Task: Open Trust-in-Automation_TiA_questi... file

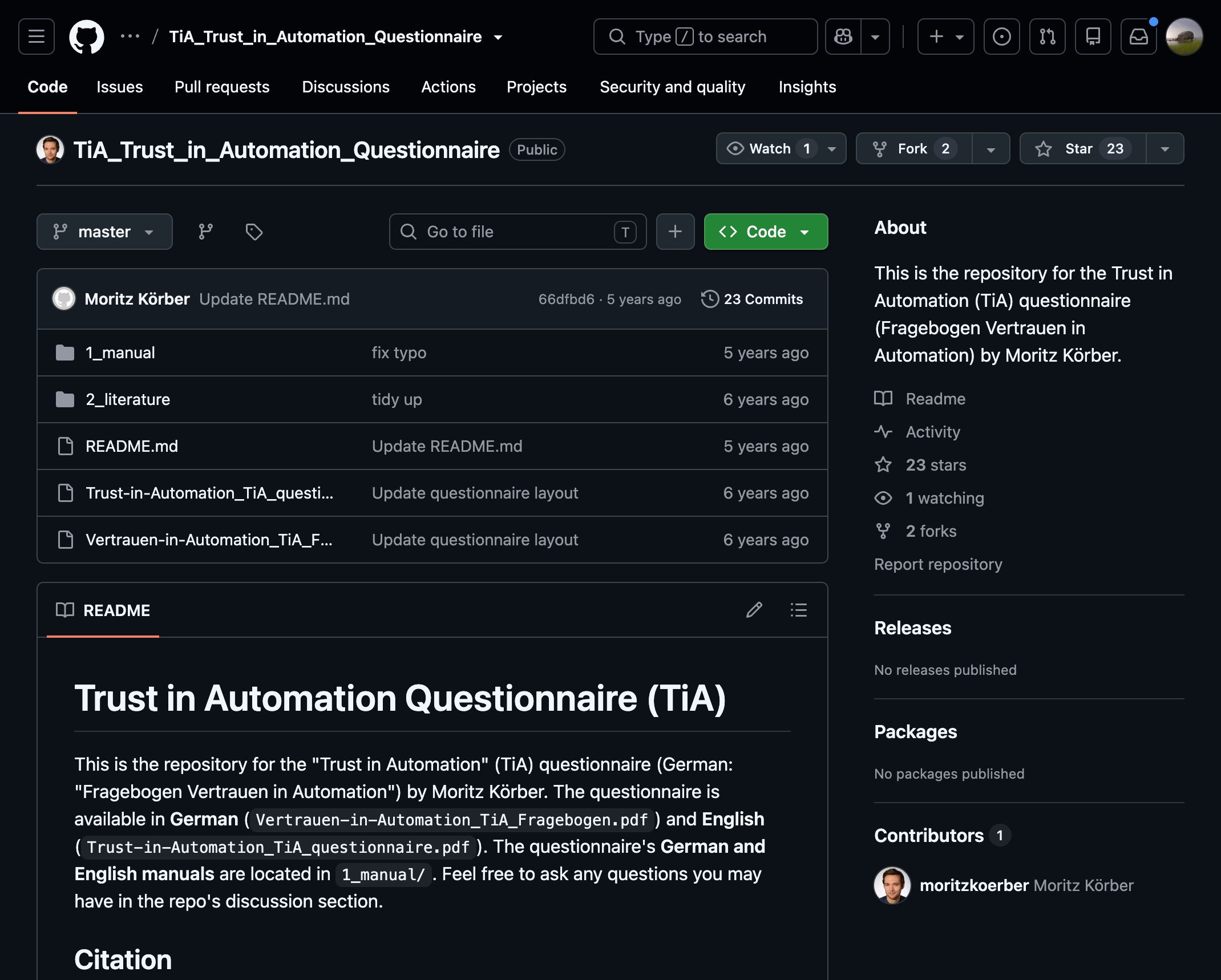Action: click(x=209, y=493)
